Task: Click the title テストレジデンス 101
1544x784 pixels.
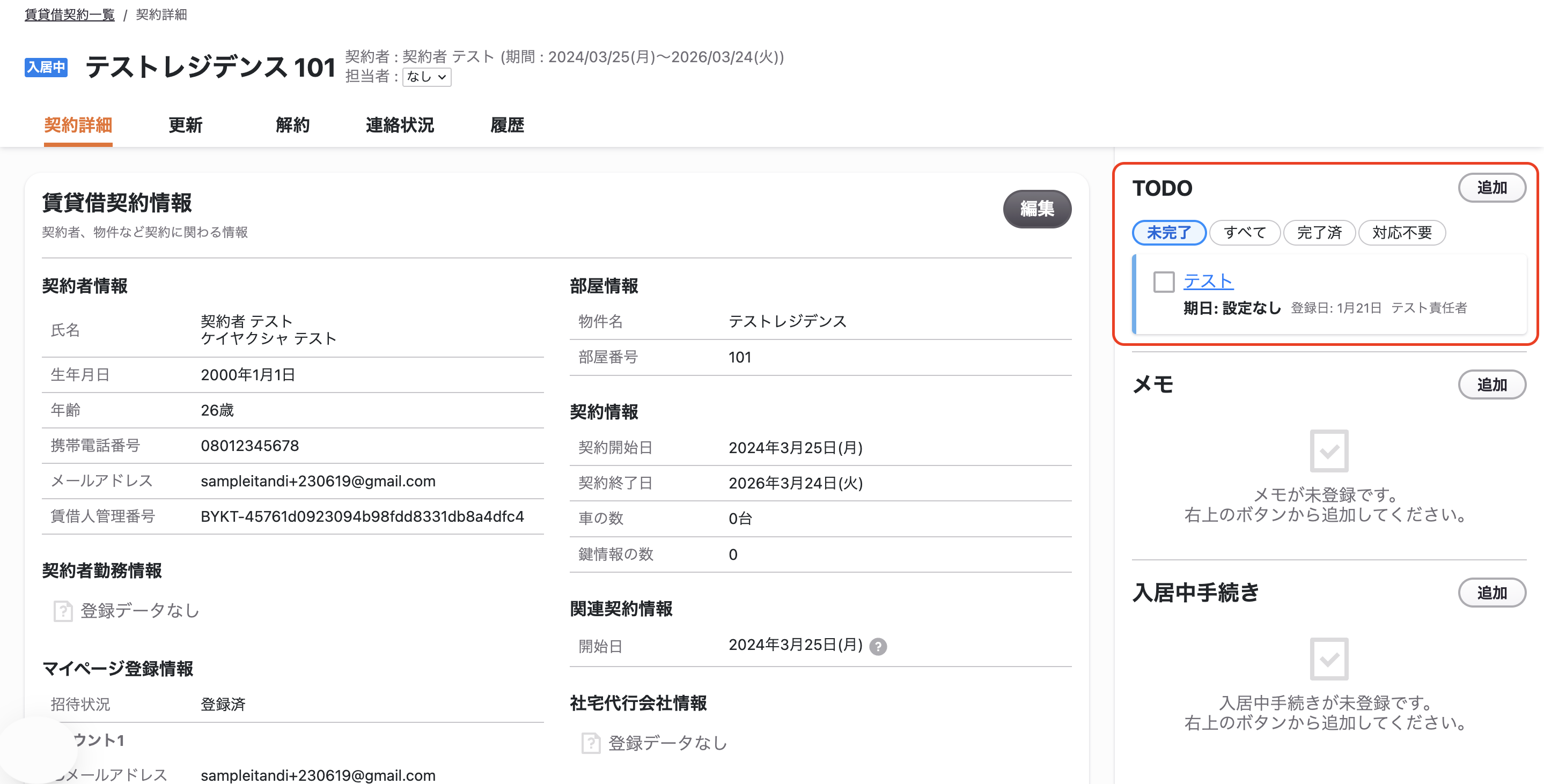Action: pos(210,66)
